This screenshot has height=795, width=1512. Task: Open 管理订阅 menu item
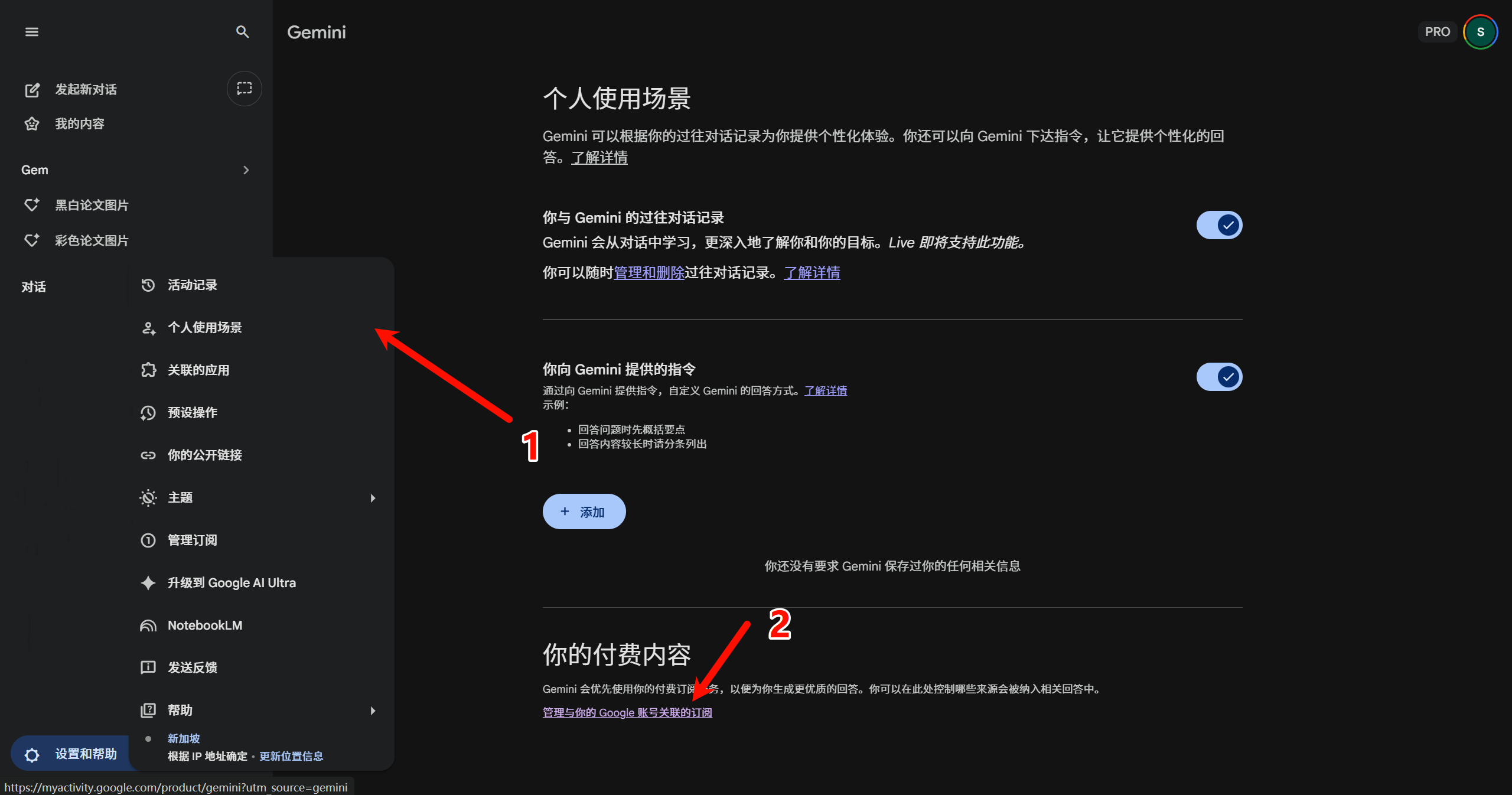(x=261, y=540)
